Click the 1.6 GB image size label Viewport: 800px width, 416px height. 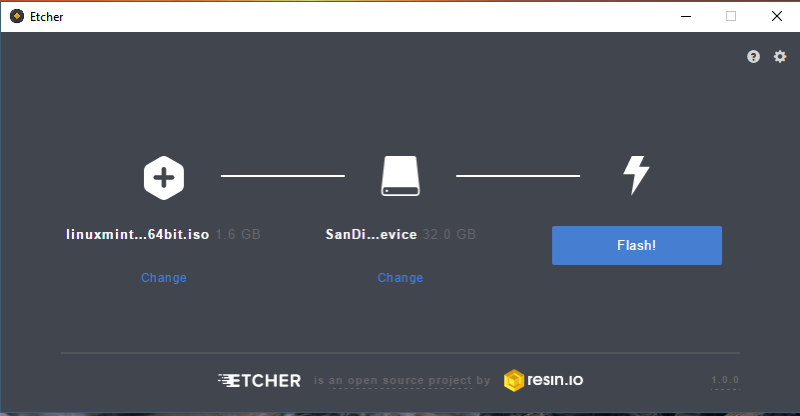click(x=238, y=234)
